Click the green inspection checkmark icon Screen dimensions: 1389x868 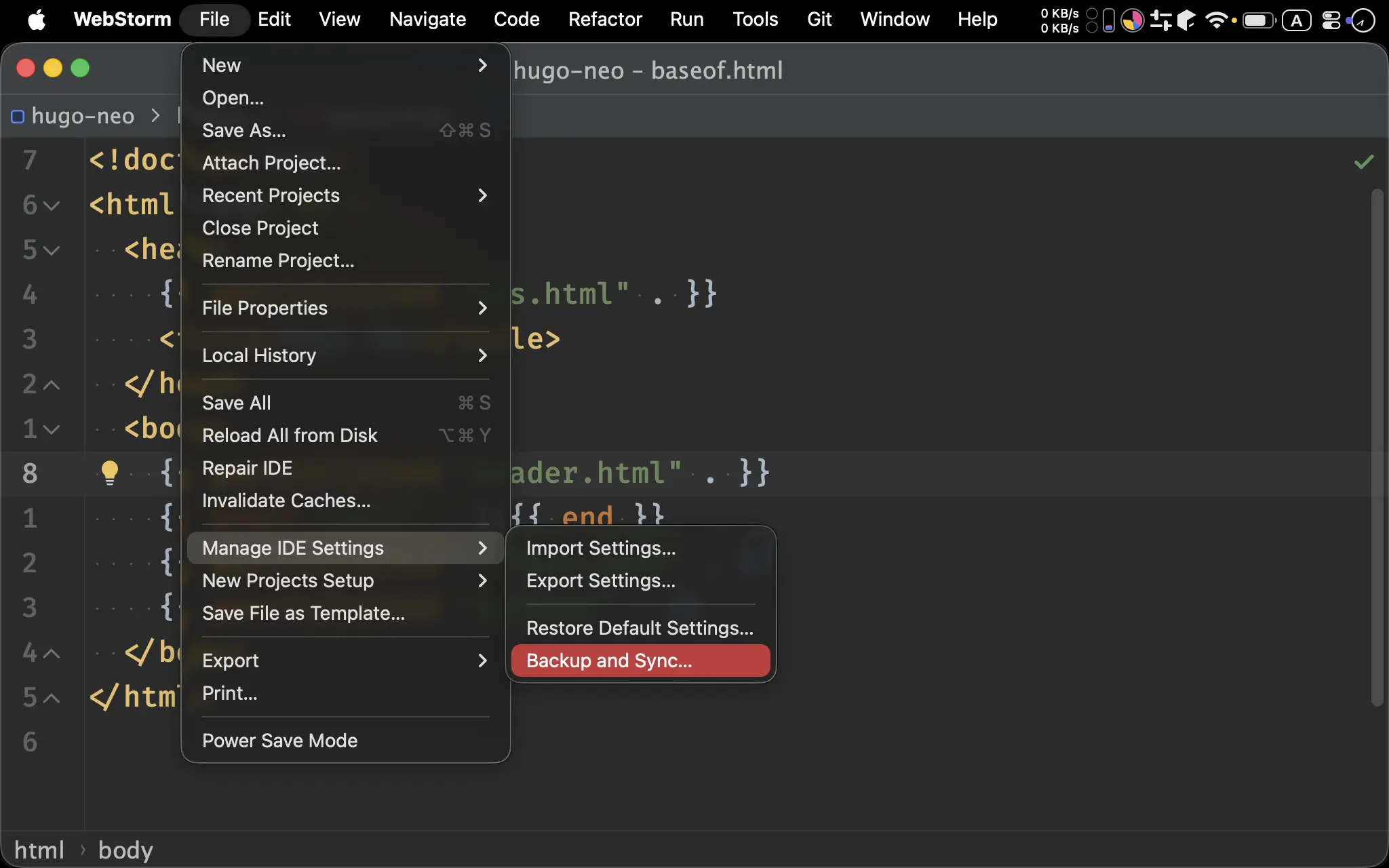(x=1363, y=162)
